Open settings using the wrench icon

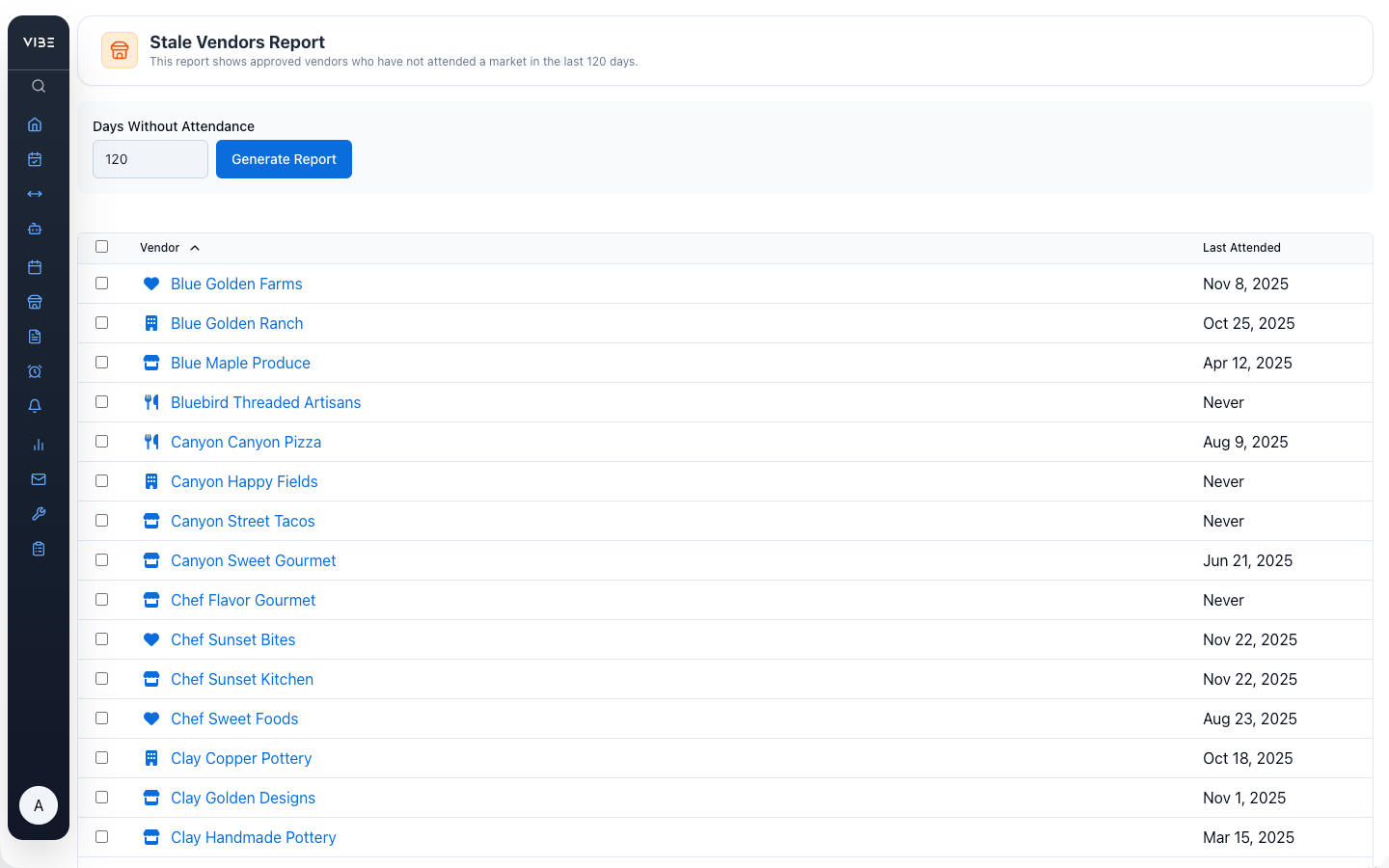[x=39, y=513]
